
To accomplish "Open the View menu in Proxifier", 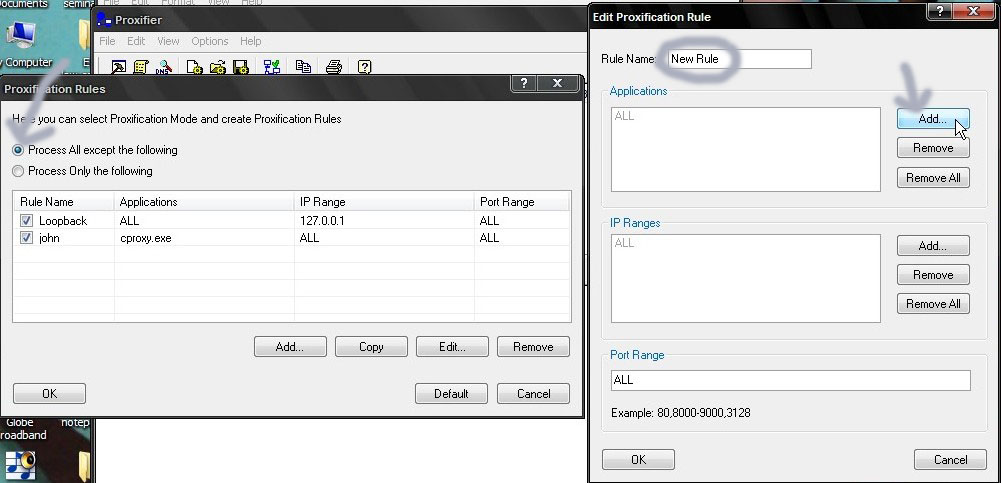I will 169,41.
